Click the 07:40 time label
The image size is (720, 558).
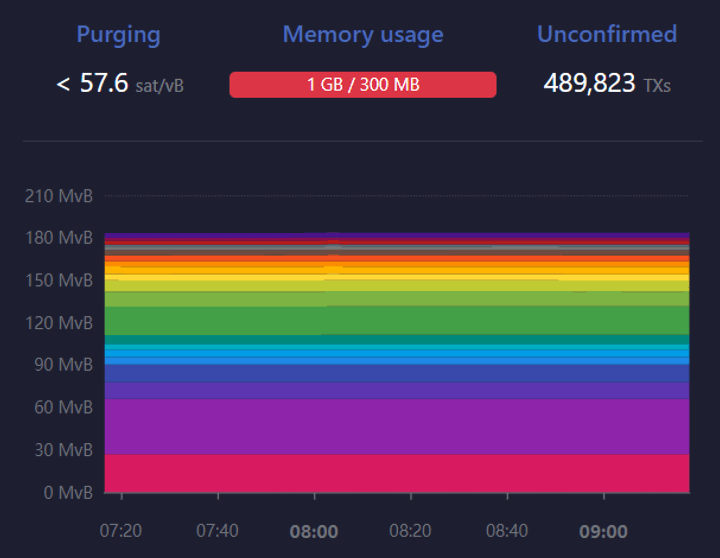tap(217, 531)
